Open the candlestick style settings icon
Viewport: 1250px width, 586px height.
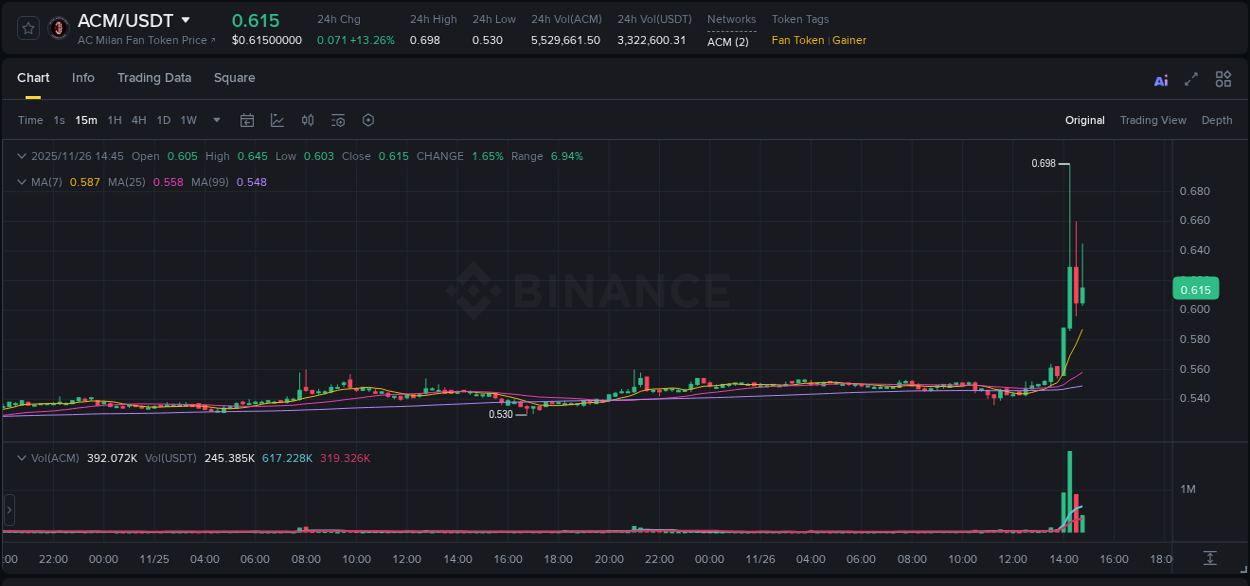[307, 120]
